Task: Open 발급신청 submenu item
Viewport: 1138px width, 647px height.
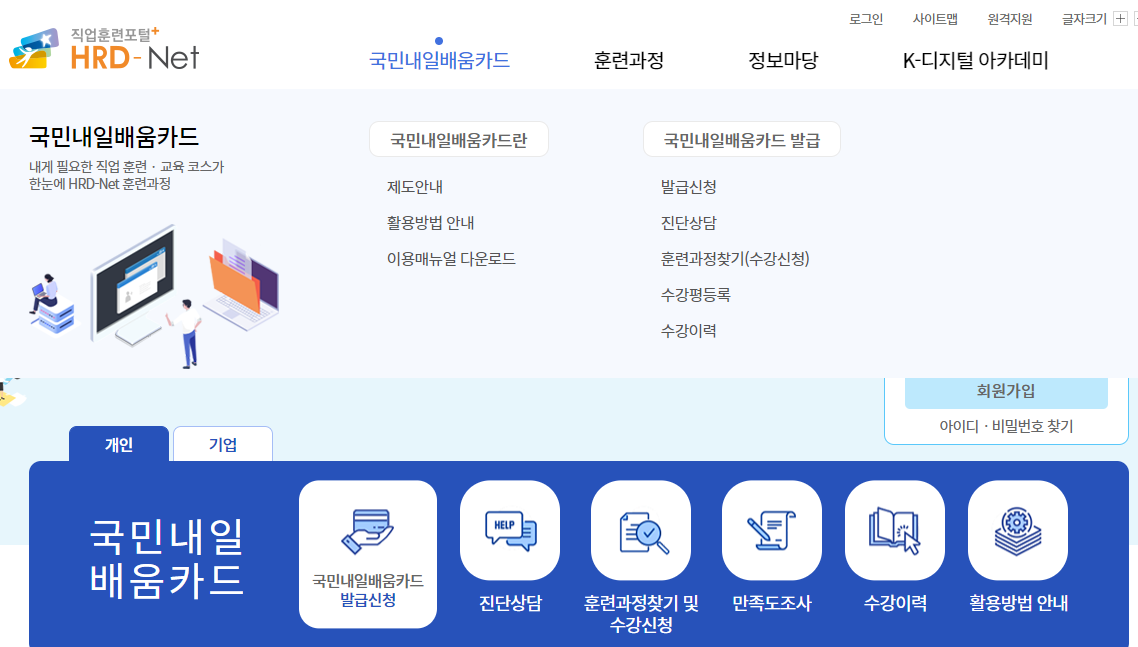Action: tap(688, 187)
